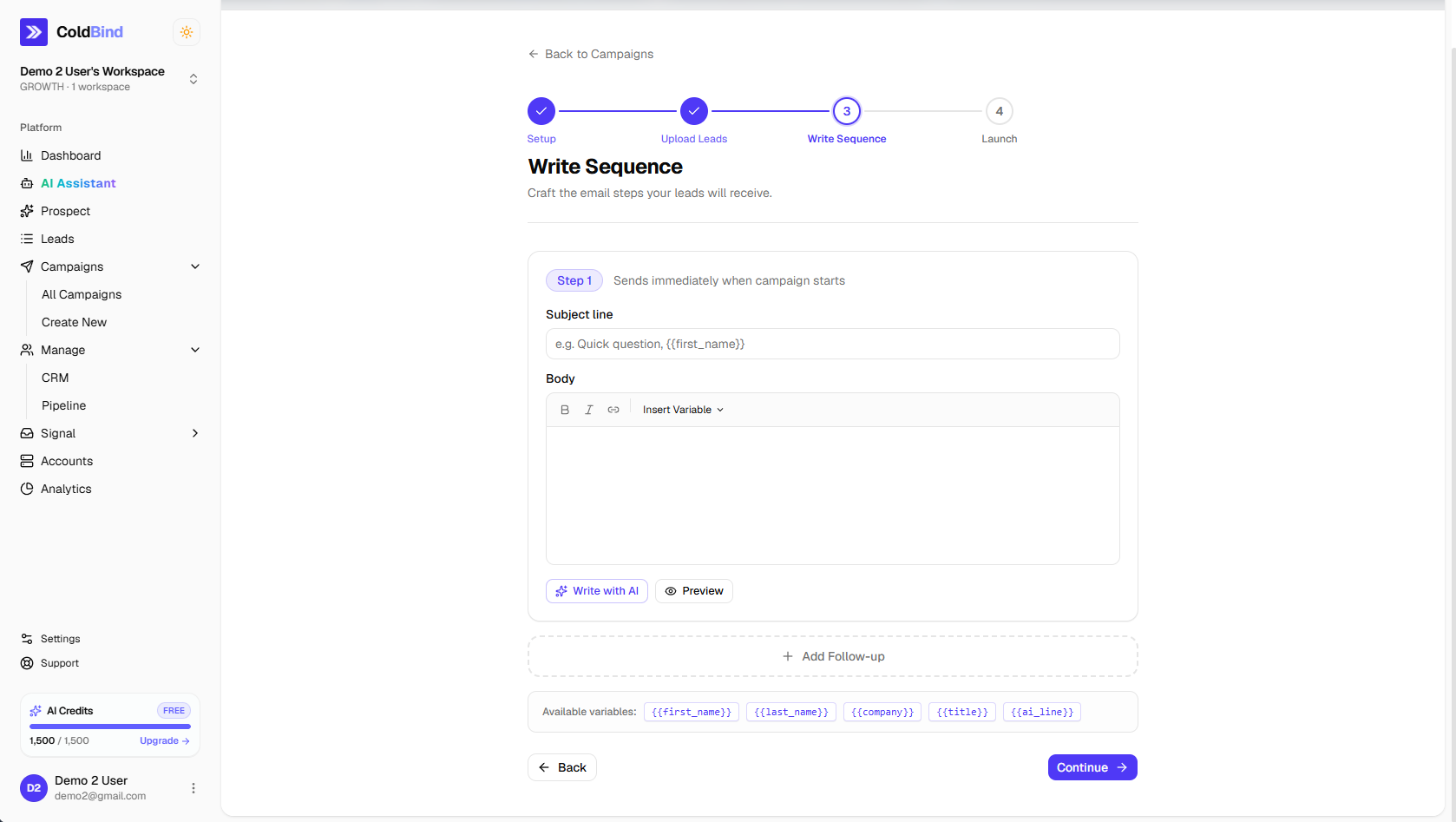The image size is (1456, 822).
Task: Click the Write Sequence step 3 circle
Action: (847, 111)
